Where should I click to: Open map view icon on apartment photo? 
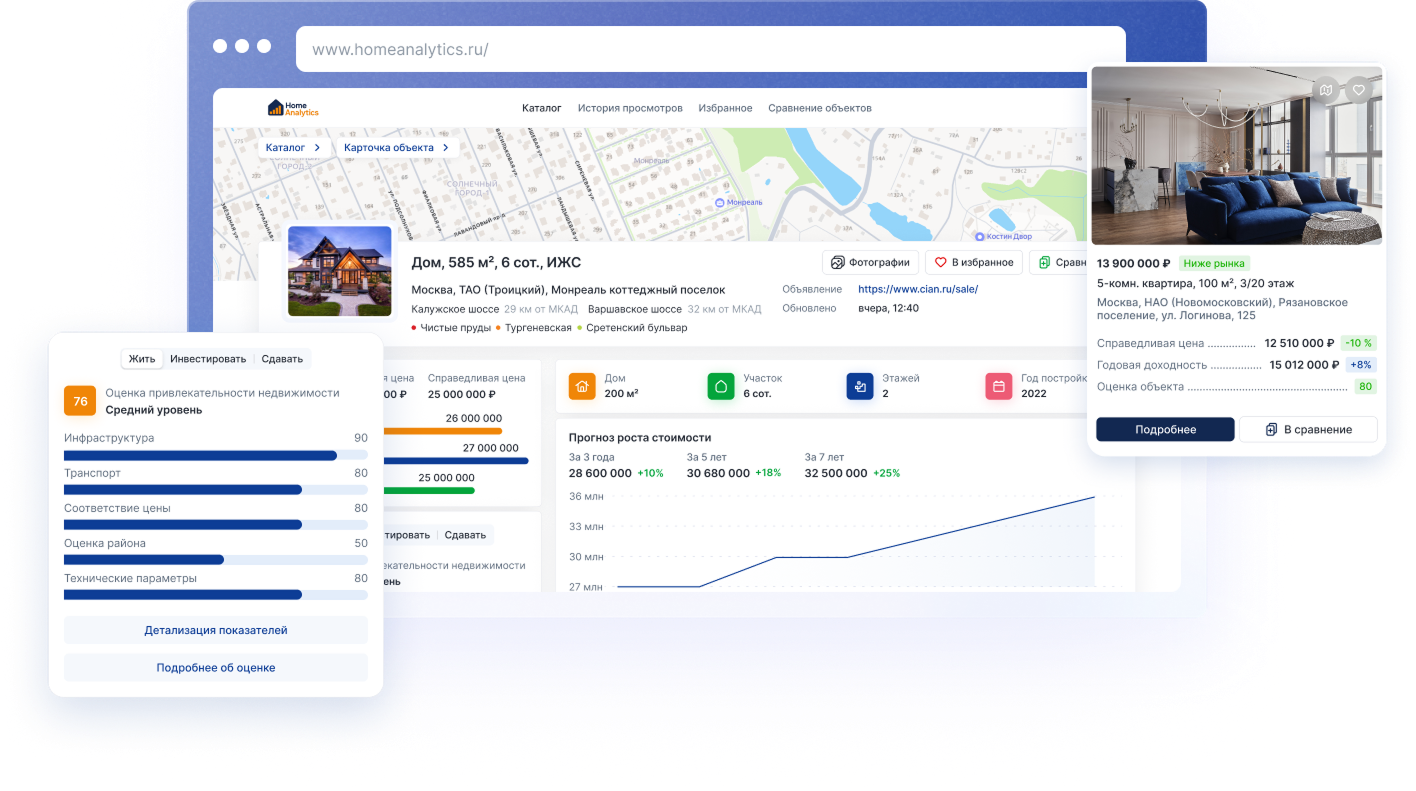[1326, 90]
